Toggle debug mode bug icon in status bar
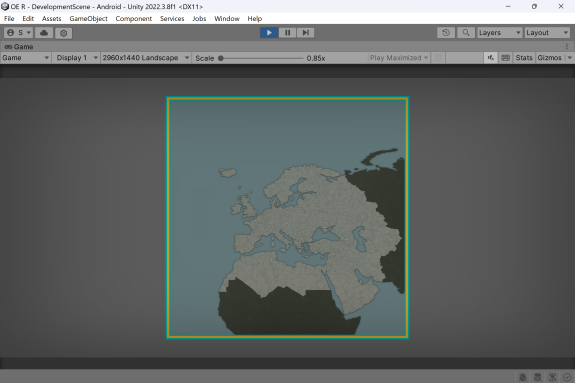575x383 pixels. click(523, 377)
